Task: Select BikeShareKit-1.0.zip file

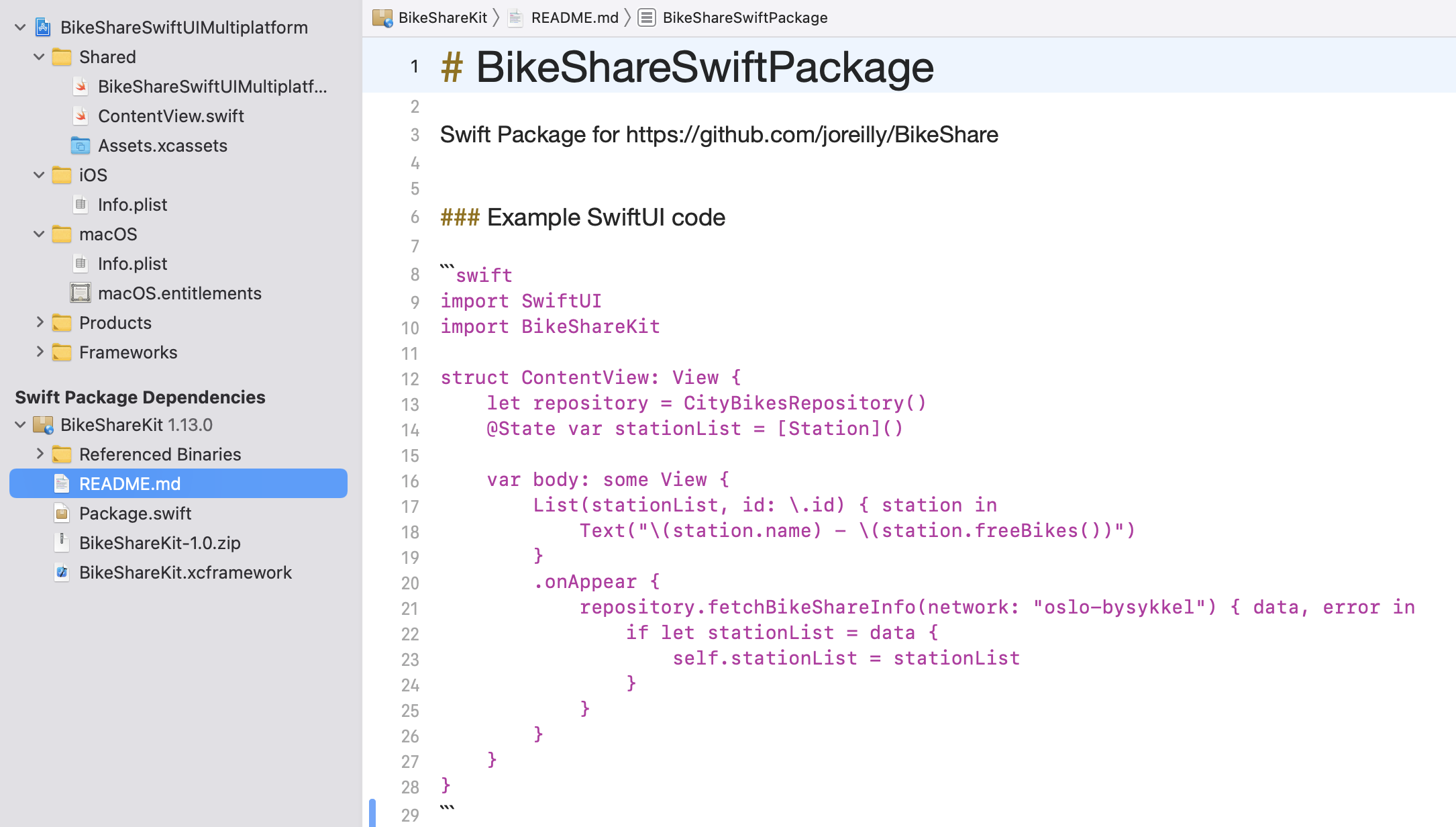Action: tap(160, 543)
